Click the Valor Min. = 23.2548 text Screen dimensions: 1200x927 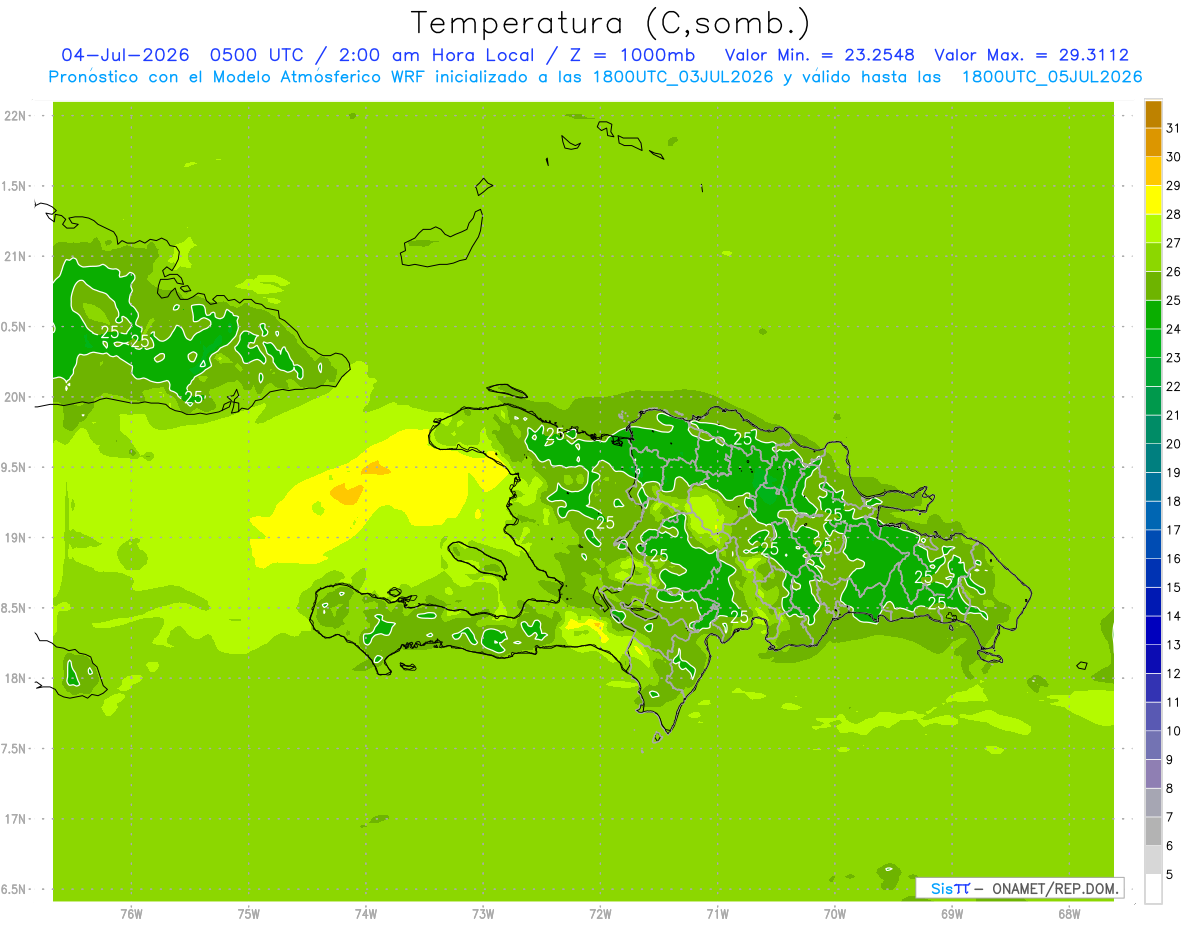pos(820,55)
